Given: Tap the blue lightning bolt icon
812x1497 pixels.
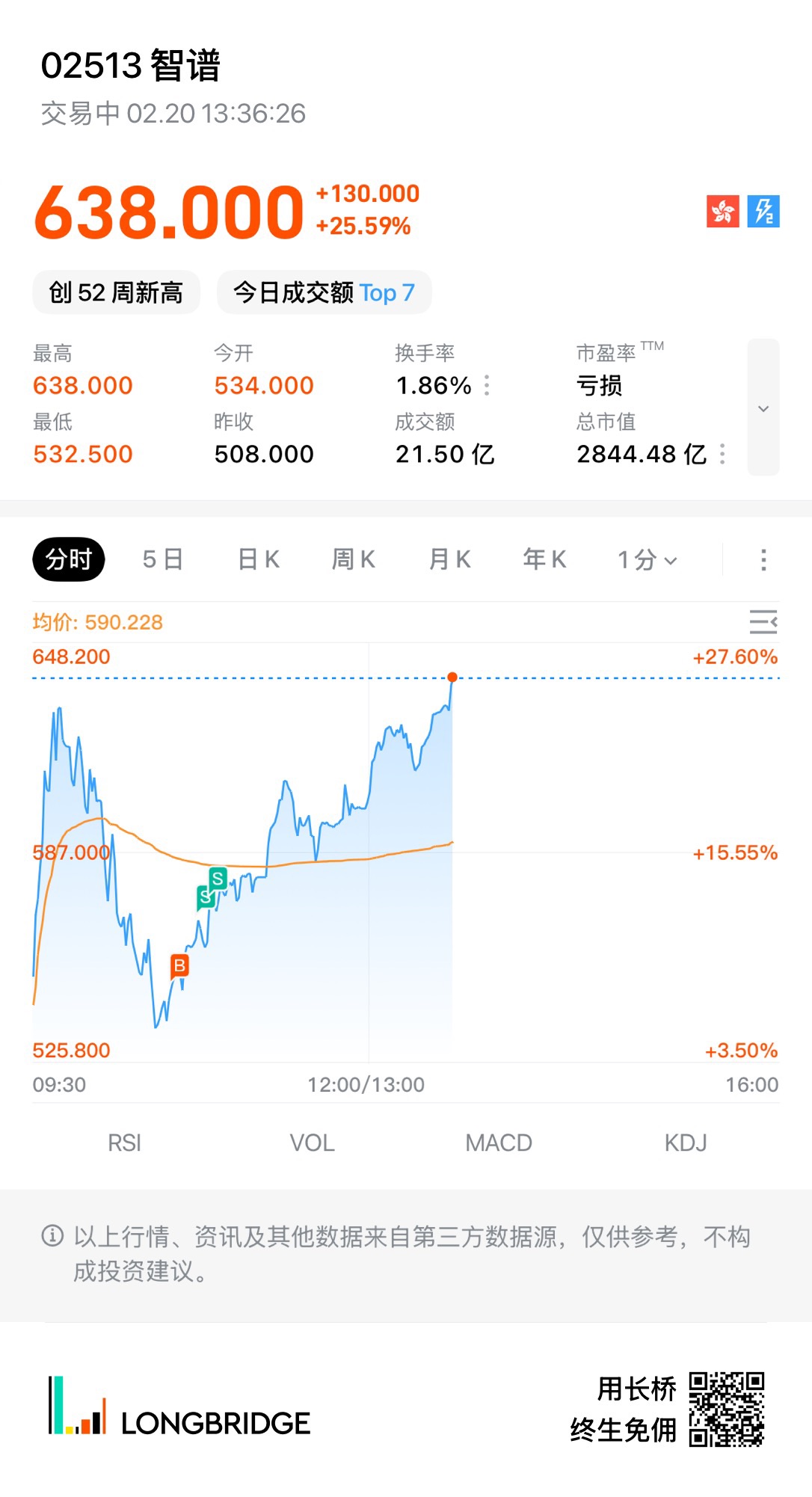Looking at the screenshot, I should pyautogui.click(x=763, y=212).
